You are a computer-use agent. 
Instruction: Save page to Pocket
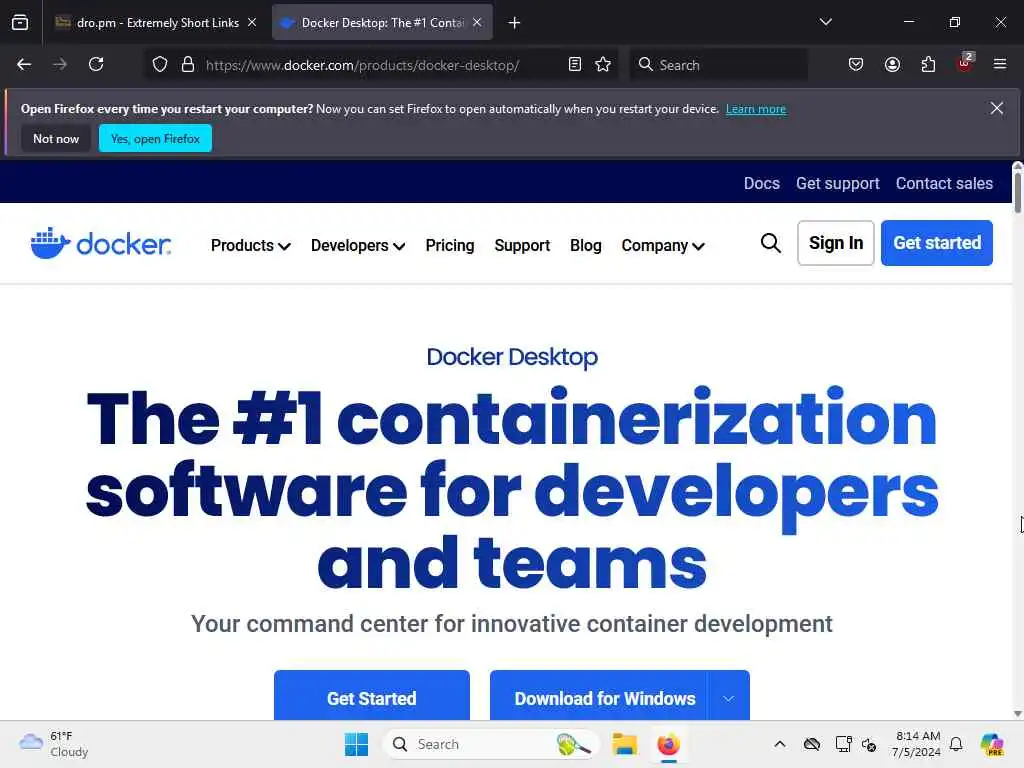coord(856,64)
